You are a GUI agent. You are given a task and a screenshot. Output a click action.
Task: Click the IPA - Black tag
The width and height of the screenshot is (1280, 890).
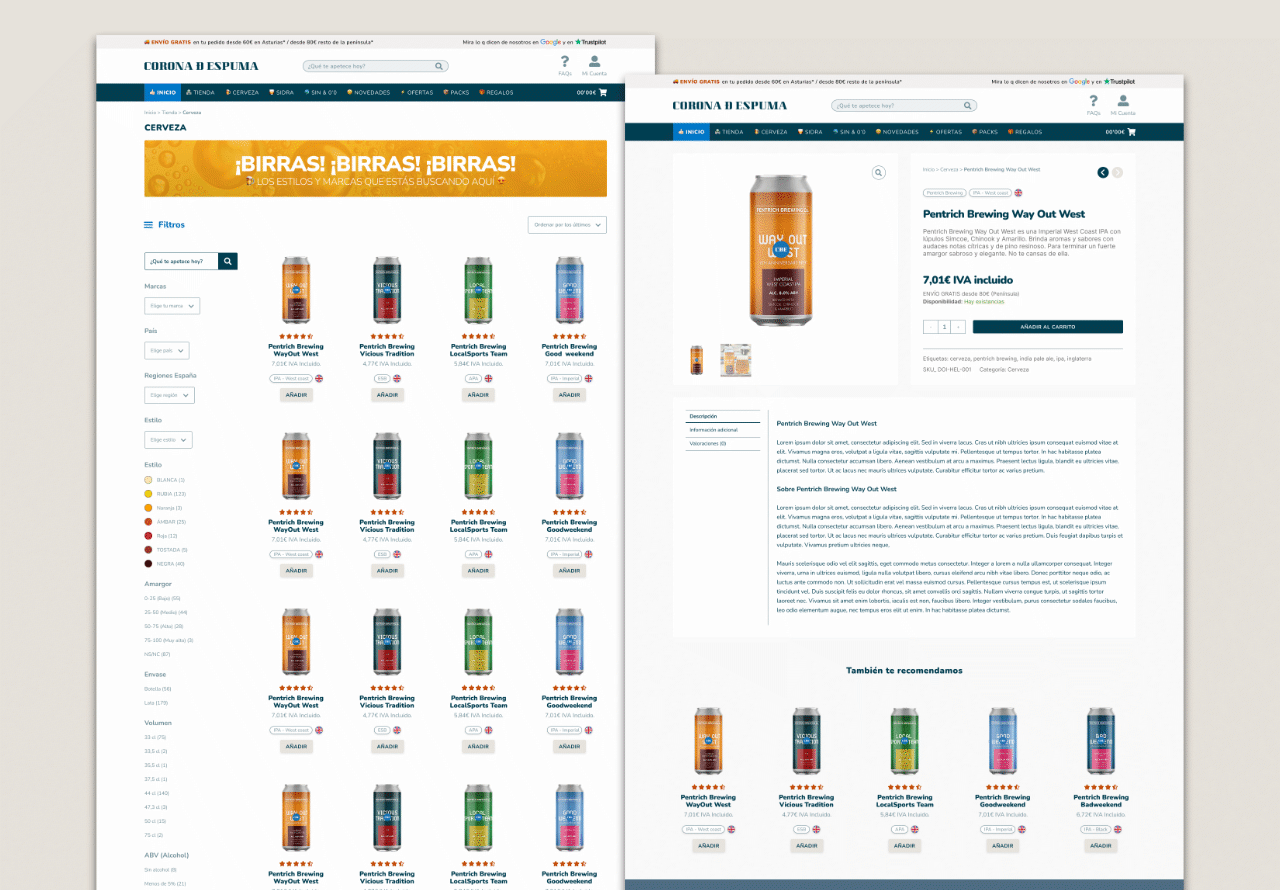1094,829
